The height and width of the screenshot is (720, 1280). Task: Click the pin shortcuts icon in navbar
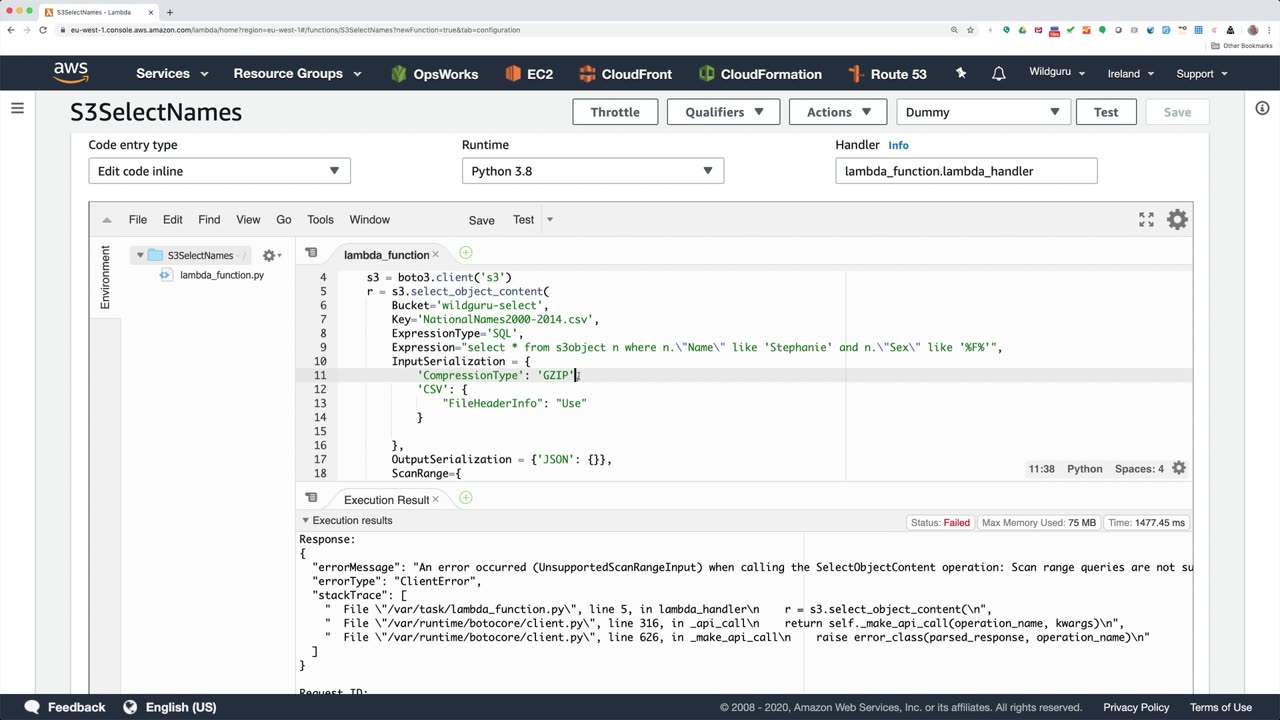[961, 74]
